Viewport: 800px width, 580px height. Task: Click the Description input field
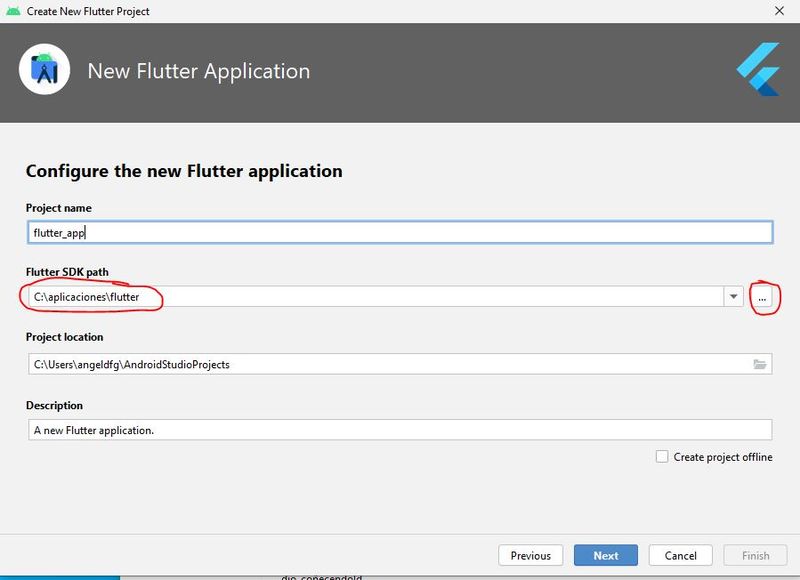[400, 430]
